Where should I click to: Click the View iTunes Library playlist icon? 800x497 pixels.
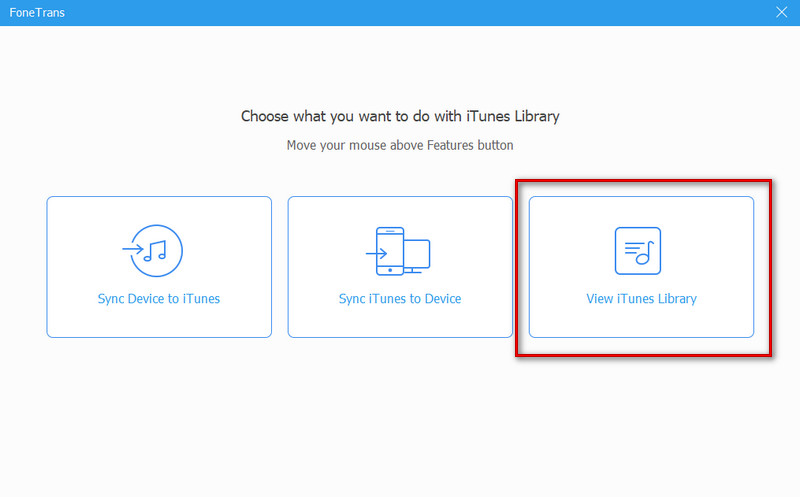tap(638, 251)
